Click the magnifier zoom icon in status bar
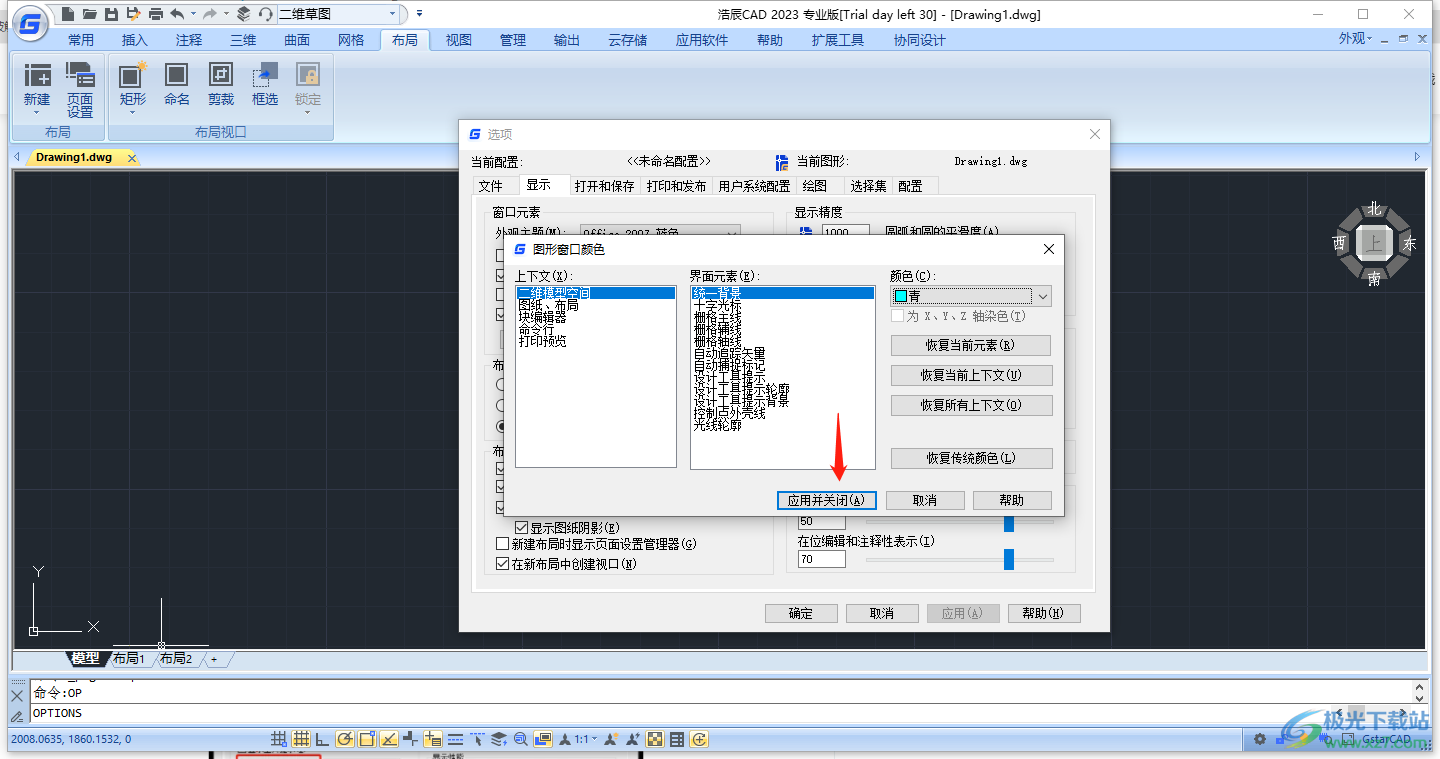 click(x=520, y=739)
